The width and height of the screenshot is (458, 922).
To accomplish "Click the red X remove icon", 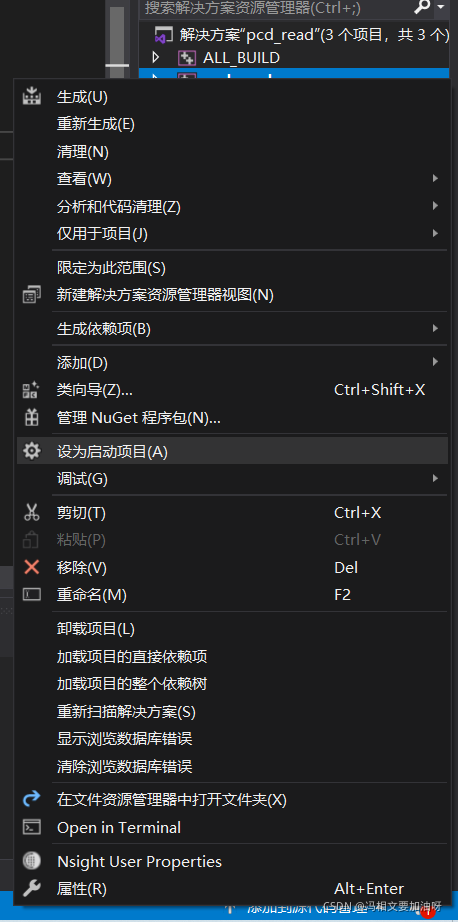I will point(31,567).
